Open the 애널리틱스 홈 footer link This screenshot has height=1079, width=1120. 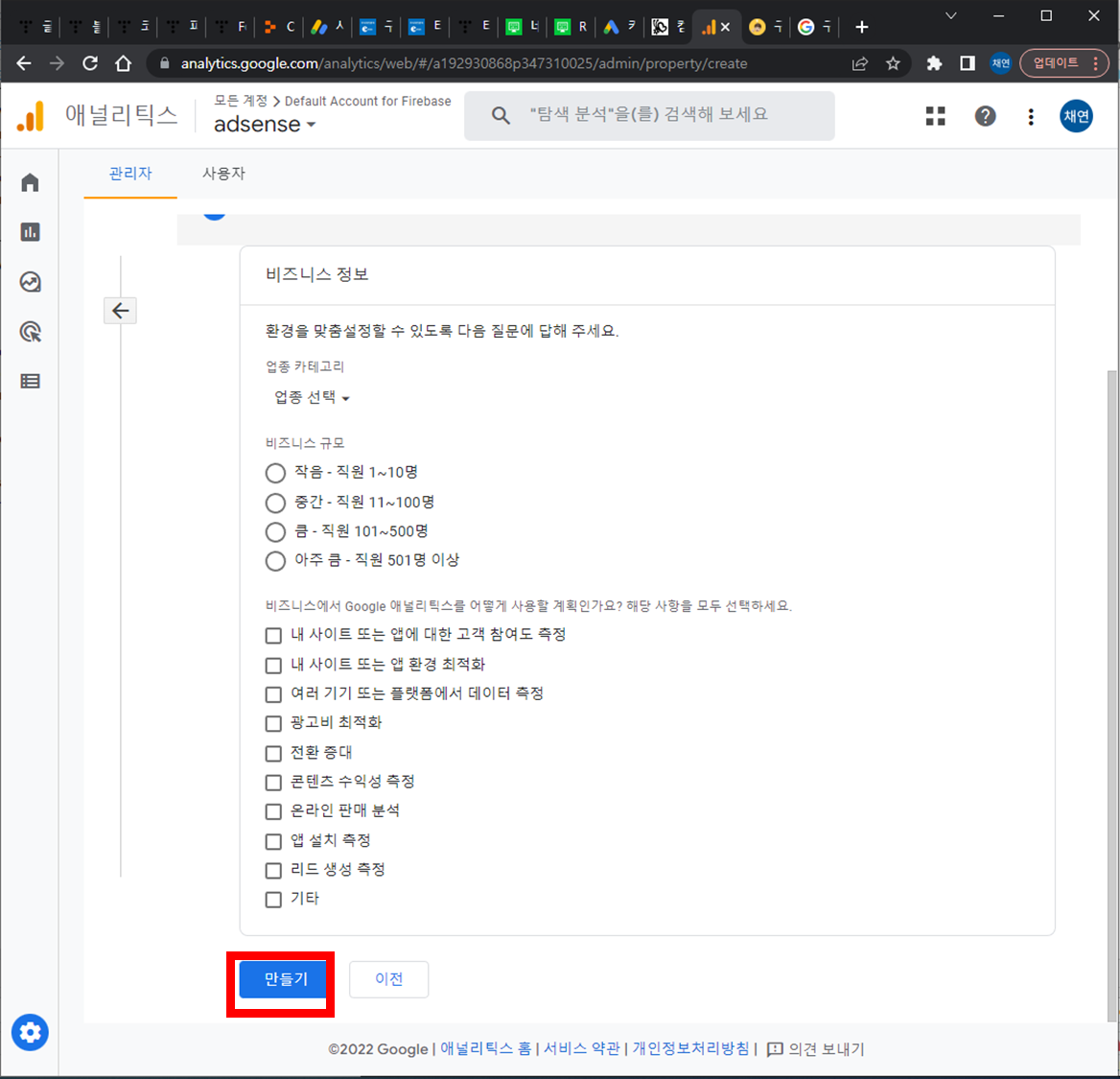pos(485,1049)
